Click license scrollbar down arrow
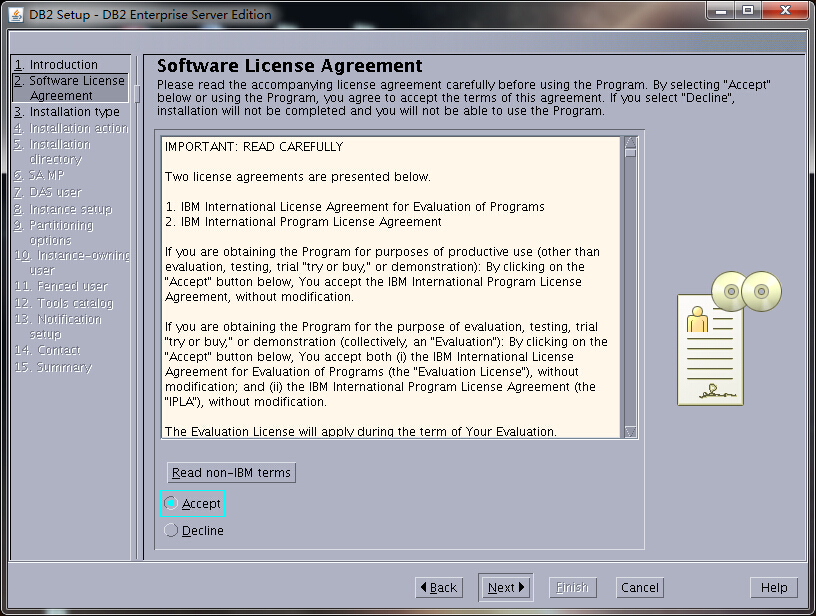 630,432
